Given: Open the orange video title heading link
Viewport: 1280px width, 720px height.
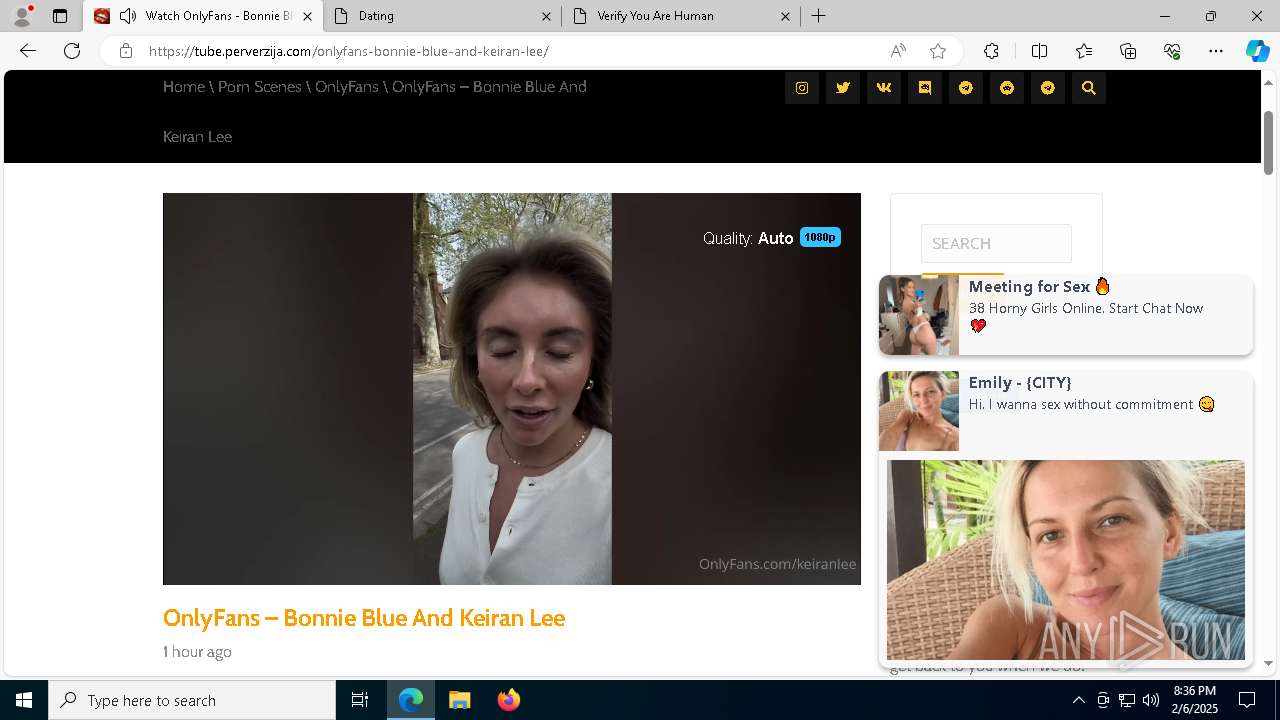Looking at the screenshot, I should (364, 618).
